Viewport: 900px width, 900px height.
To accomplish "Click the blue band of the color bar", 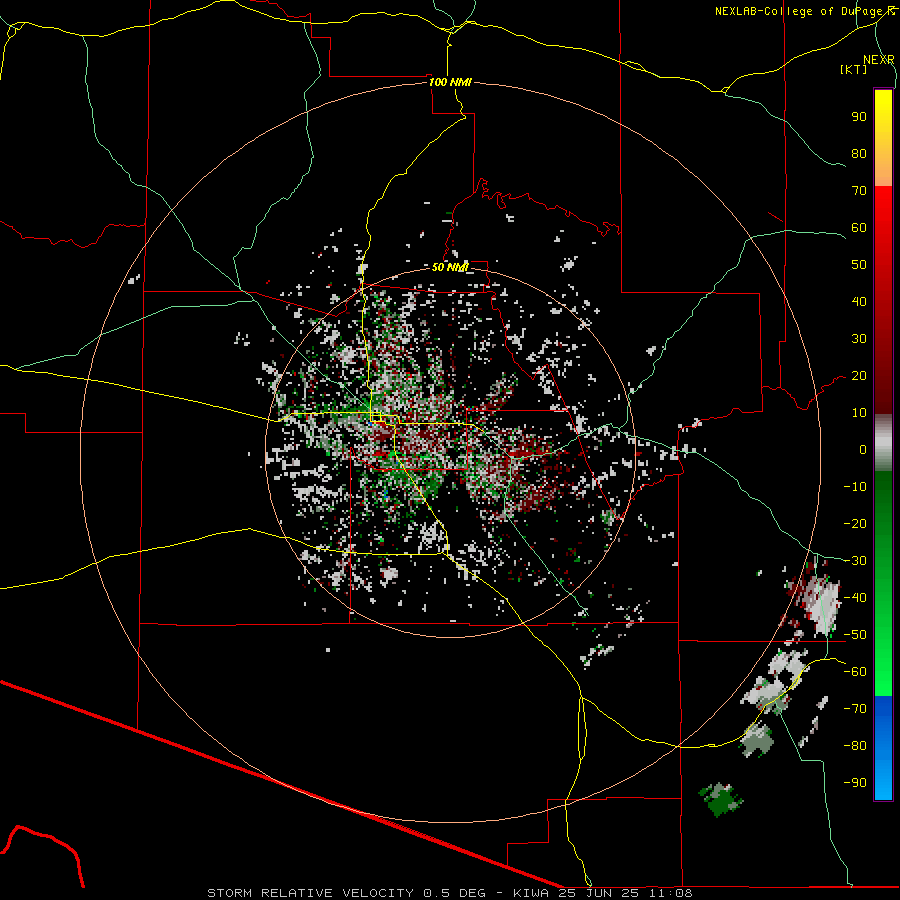I will tap(883, 746).
